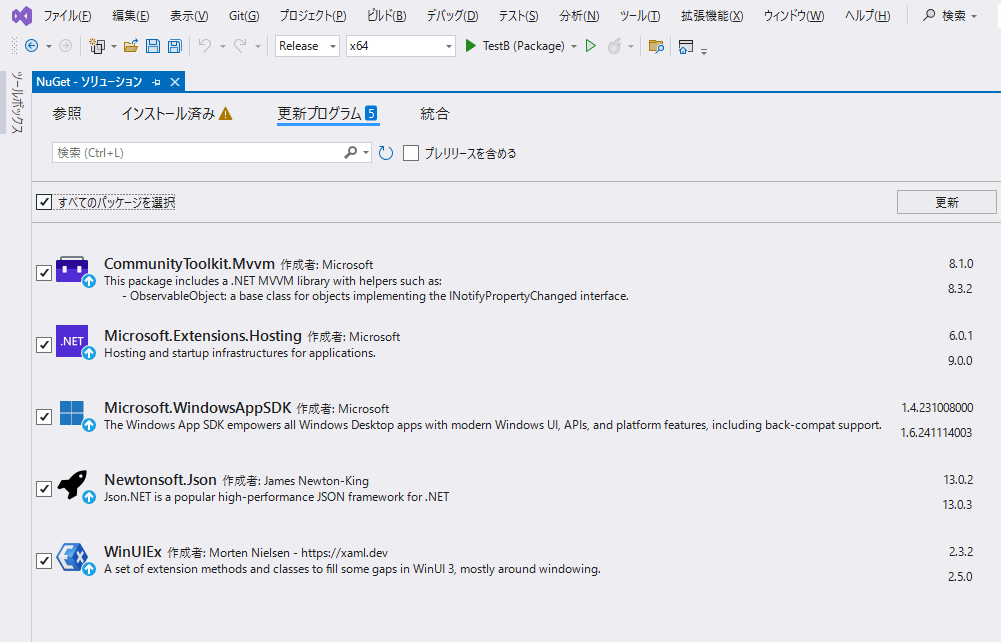Open the ツールボックス side panel
1001x642 pixels.
[x=17, y=102]
